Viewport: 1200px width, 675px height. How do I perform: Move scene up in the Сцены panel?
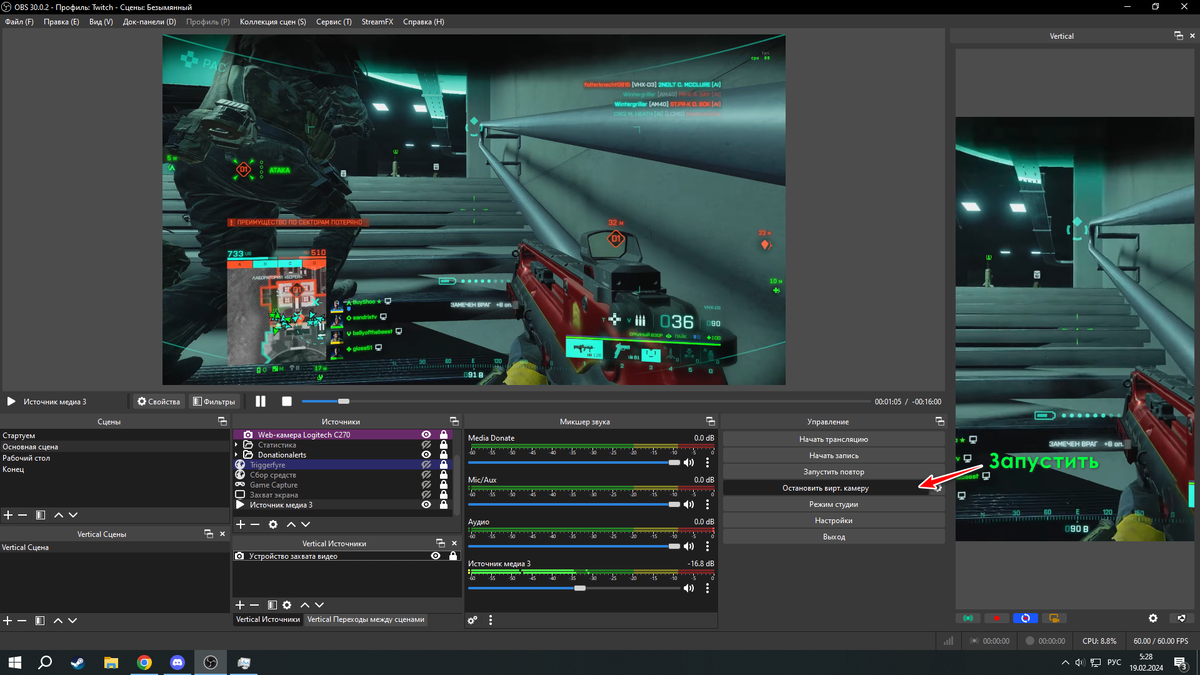click(x=58, y=514)
